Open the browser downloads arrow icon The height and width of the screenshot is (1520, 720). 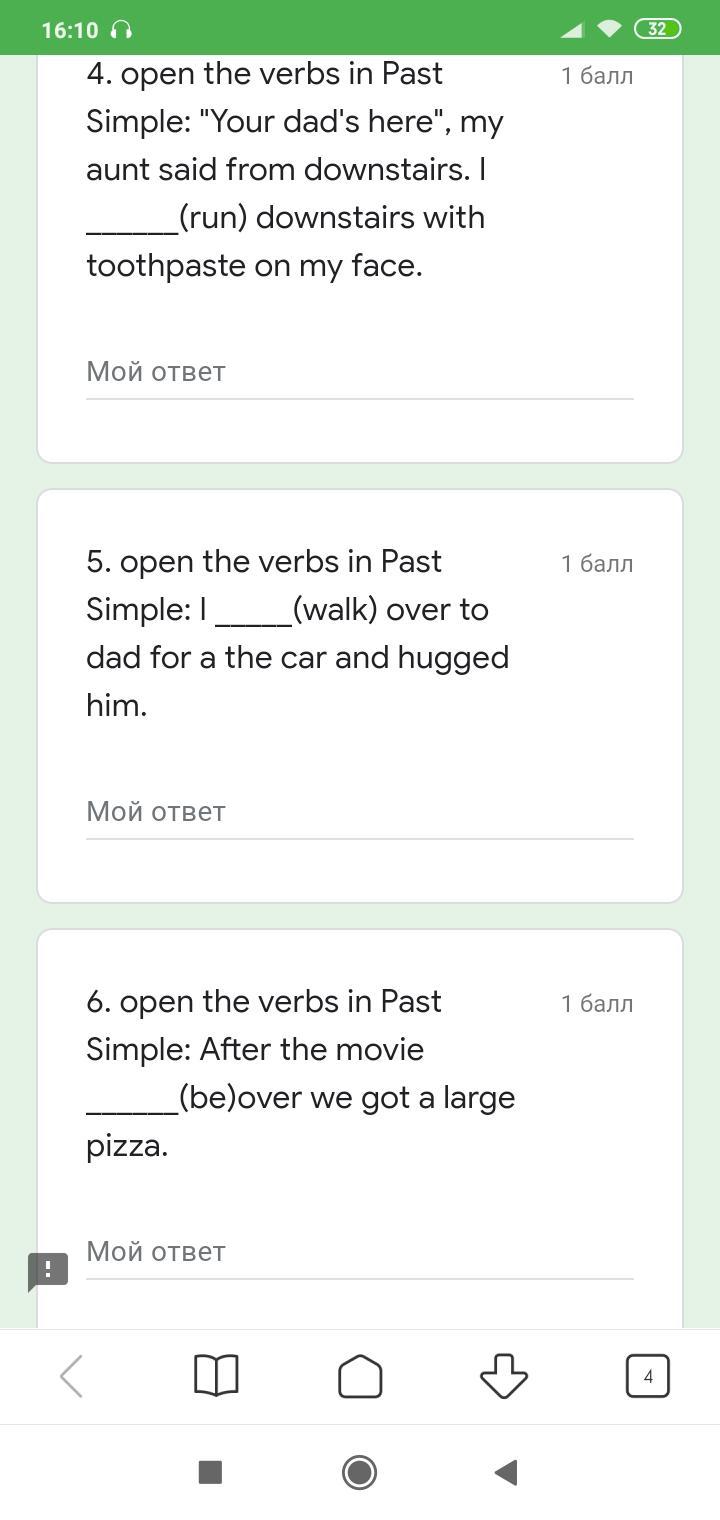pos(503,1377)
